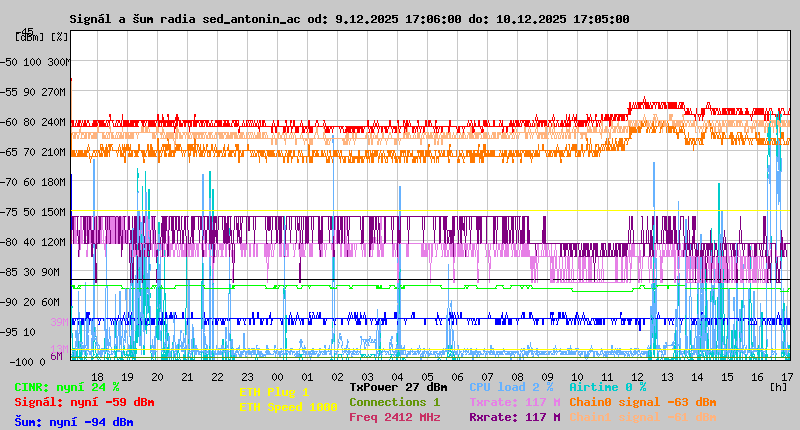Image resolution: width=800 pixels, height=430 pixels.
Task: Click the CPU load legend label
Action: pos(510,387)
